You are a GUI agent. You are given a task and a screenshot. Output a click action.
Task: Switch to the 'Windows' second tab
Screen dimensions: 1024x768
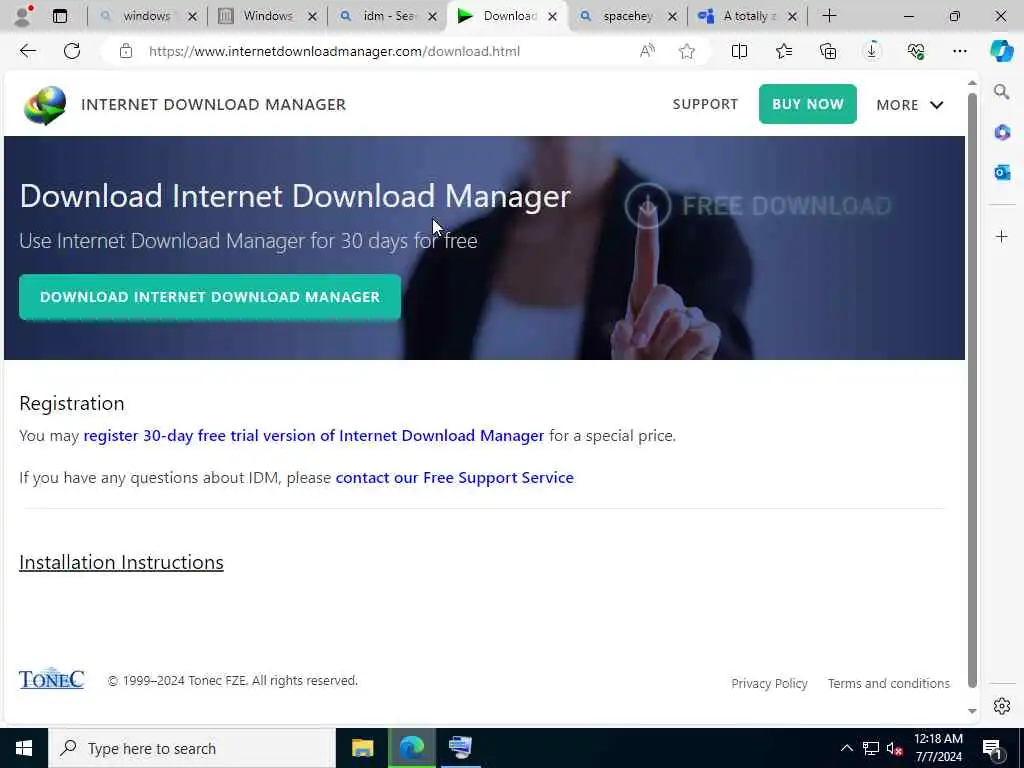coord(268,16)
